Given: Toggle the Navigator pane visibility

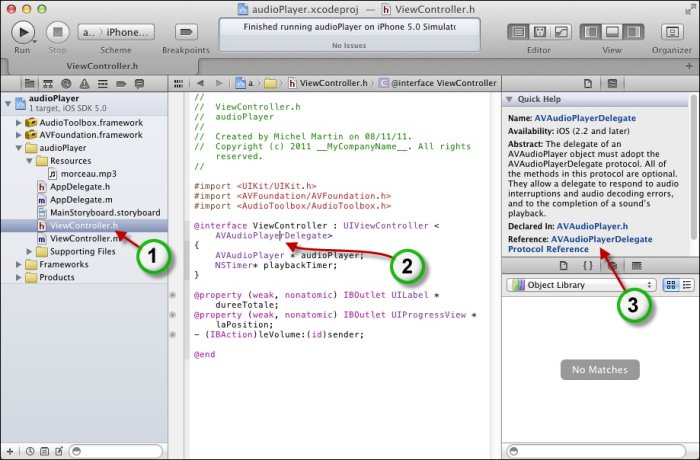Looking at the screenshot, I should [x=592, y=32].
